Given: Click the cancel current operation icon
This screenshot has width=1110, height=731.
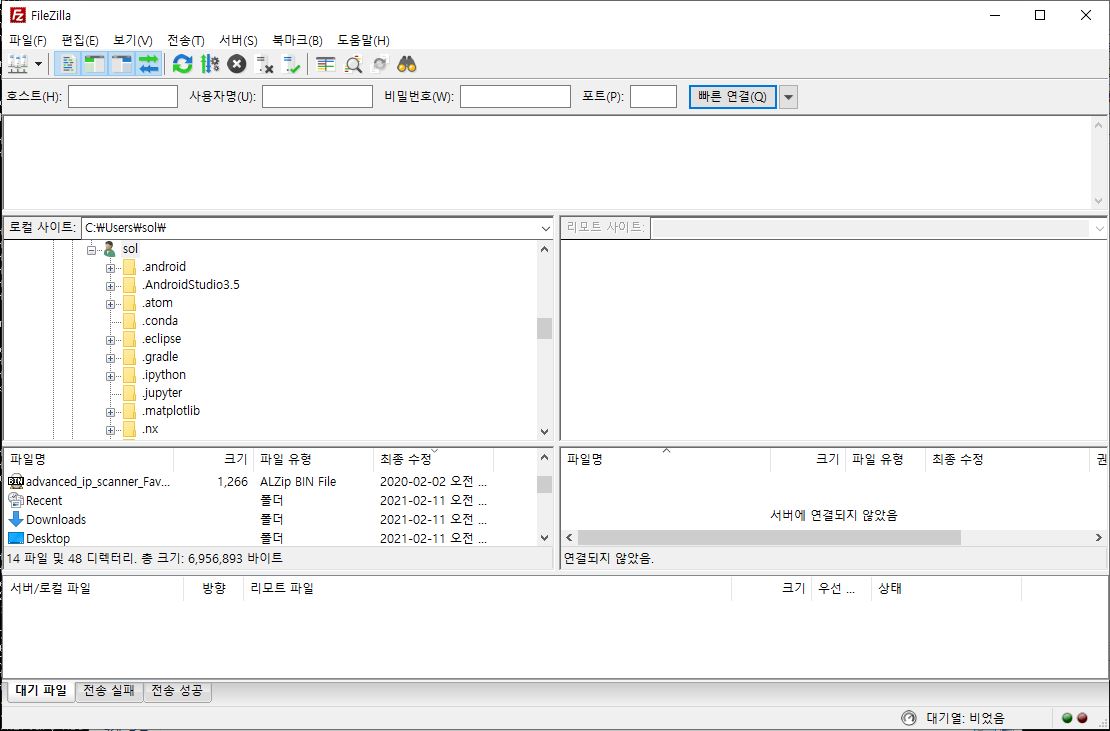Looking at the screenshot, I should pos(236,64).
